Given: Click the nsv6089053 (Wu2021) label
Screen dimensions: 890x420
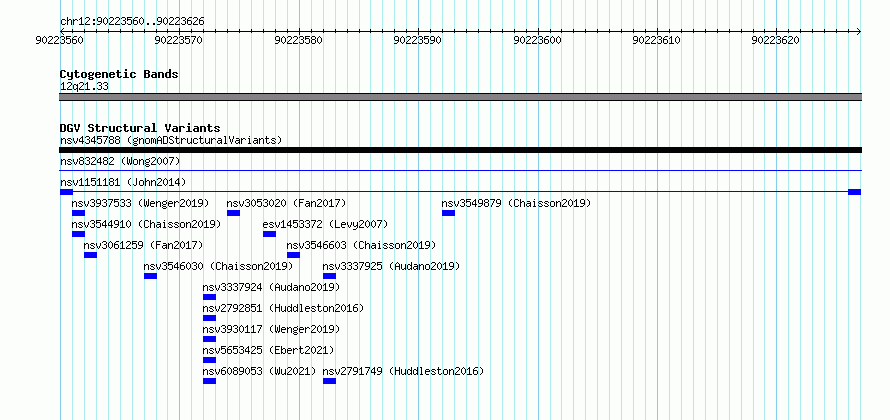Looking at the screenshot, I should [259, 371].
